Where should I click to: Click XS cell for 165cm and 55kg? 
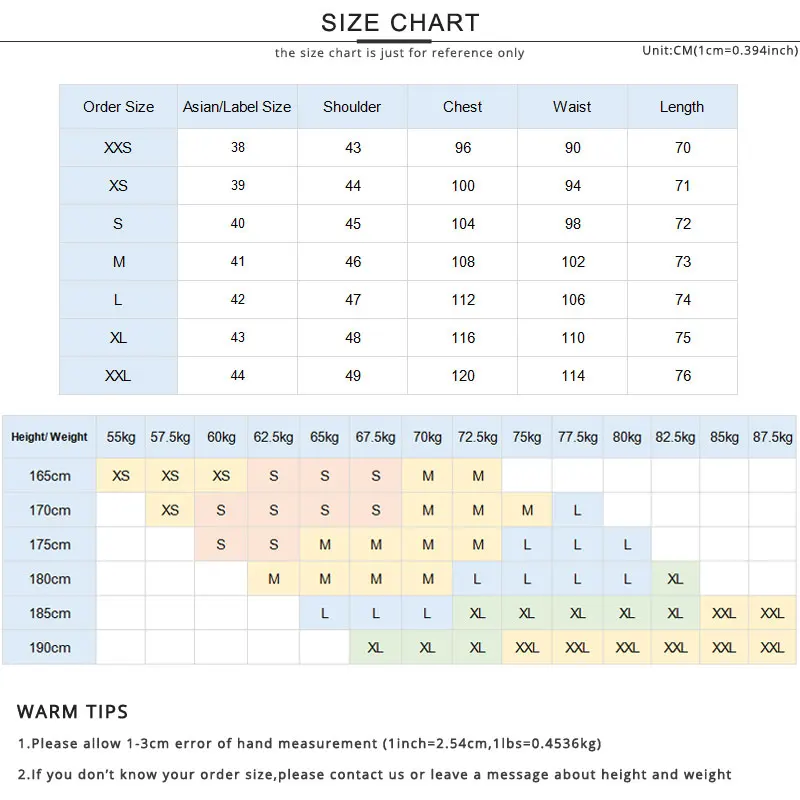click(121, 476)
